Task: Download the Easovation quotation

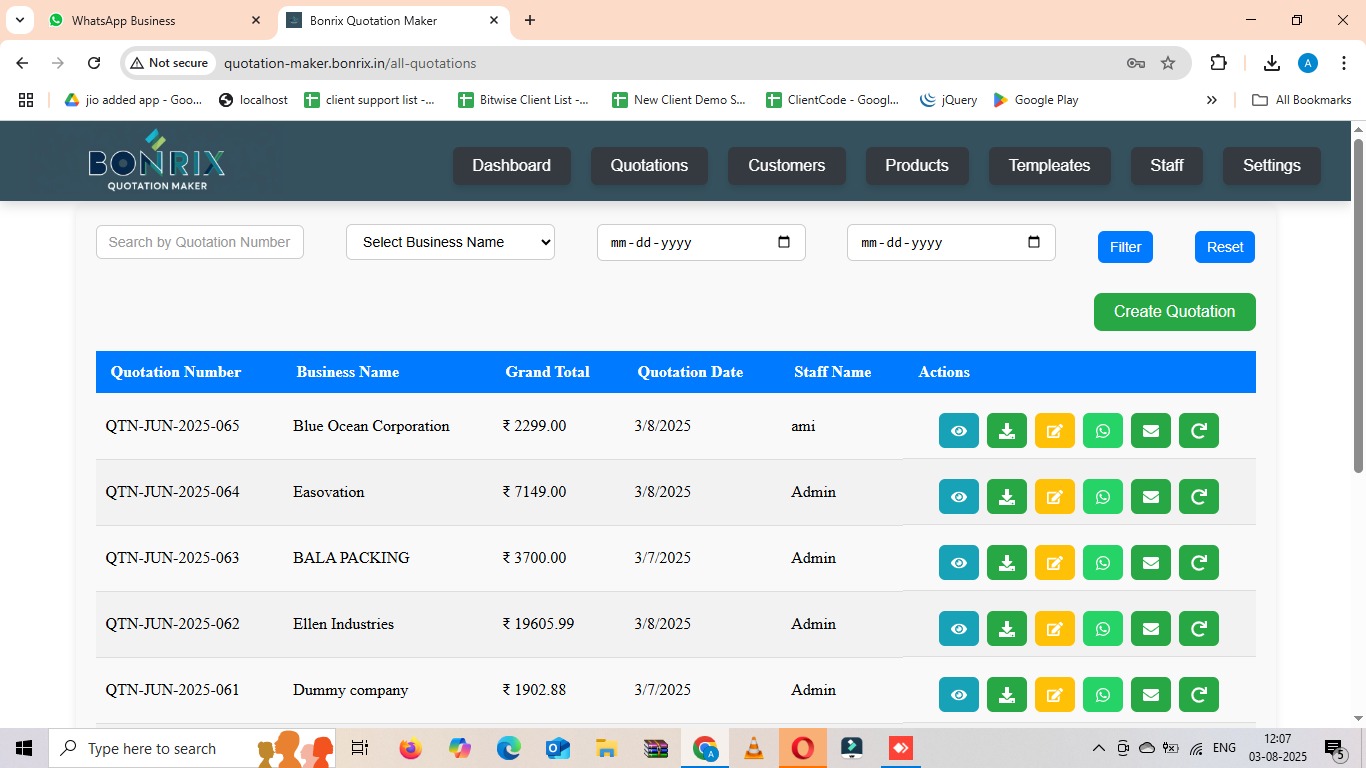Action: coord(1007,497)
